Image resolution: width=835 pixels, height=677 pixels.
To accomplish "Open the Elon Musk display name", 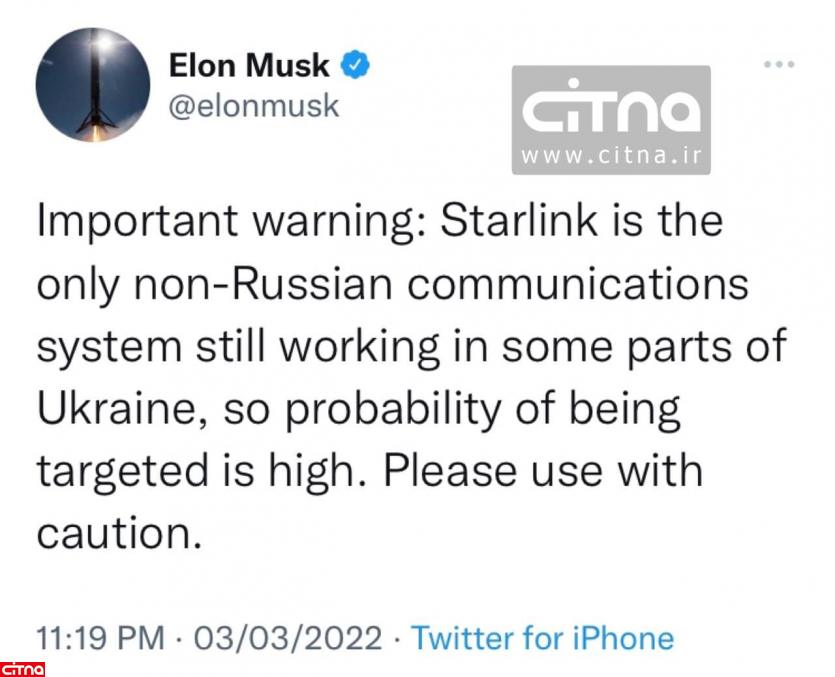I will tap(249, 66).
